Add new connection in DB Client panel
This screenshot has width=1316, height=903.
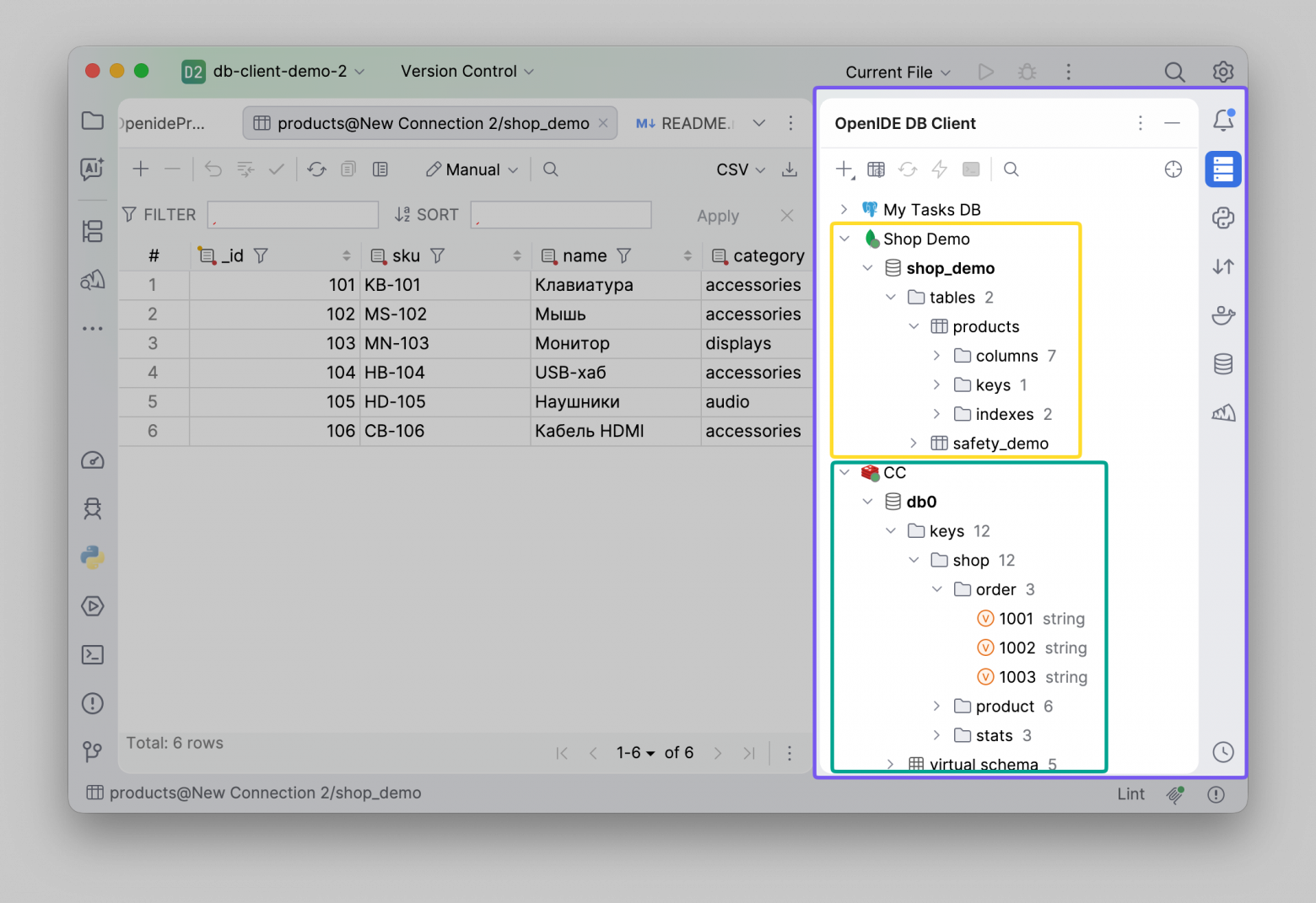click(x=844, y=169)
